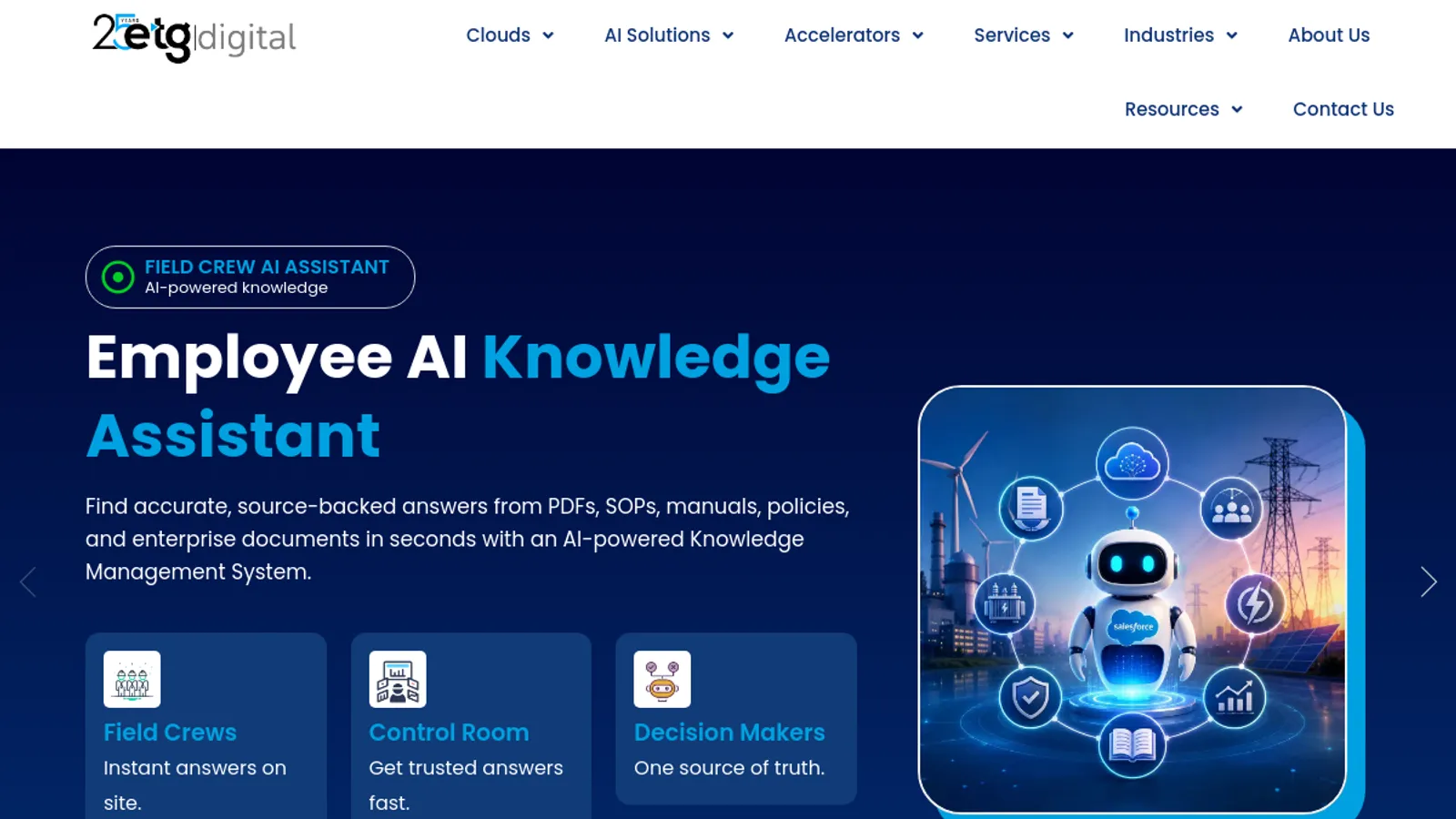
Task: Click 'Get trusted answers fast.' text
Action: pyautogui.click(x=466, y=785)
